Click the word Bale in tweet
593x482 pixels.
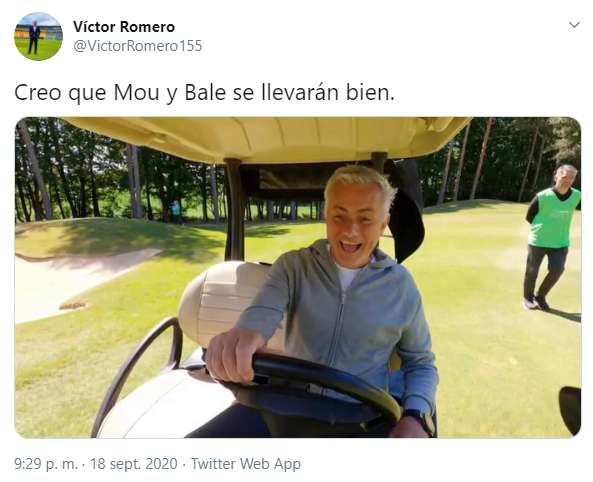[x=205, y=93]
